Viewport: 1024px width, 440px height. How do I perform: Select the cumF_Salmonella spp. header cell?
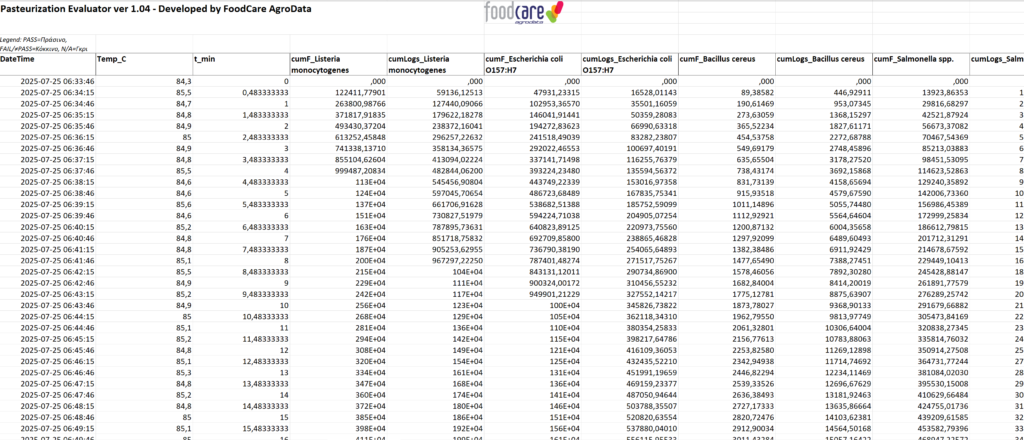[x=921, y=64]
